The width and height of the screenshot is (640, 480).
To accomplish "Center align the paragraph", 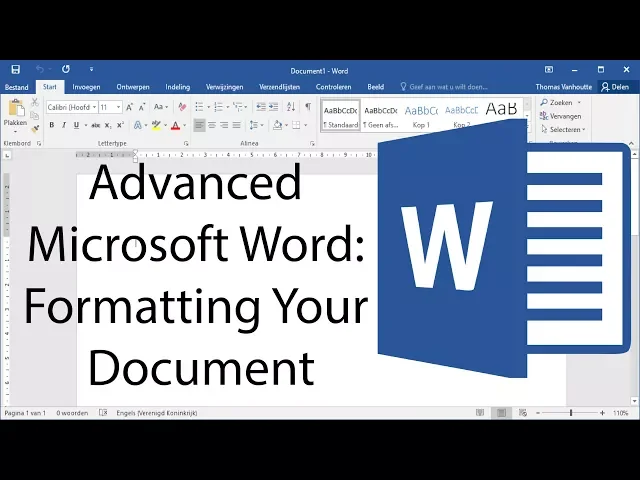I will 212,125.
